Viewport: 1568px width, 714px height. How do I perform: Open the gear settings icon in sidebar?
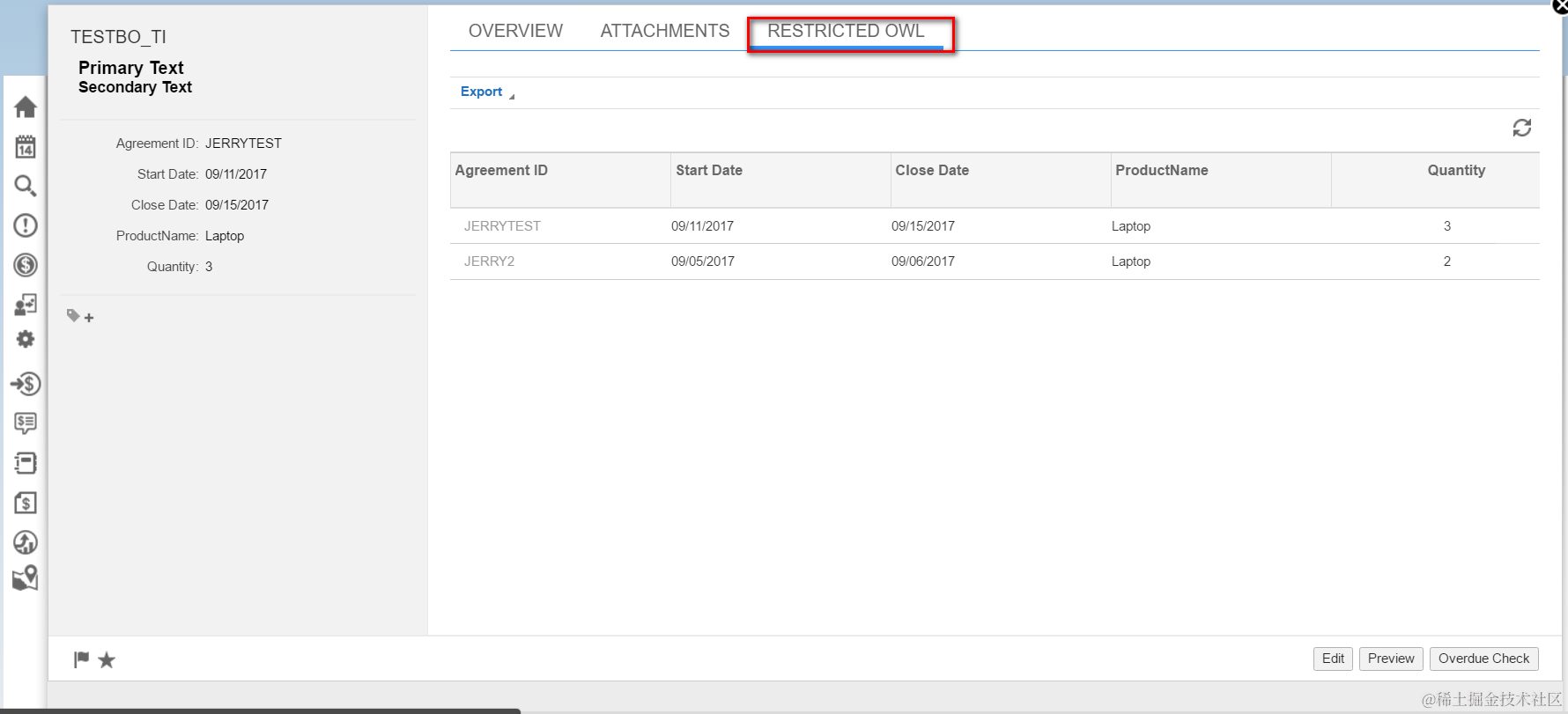pyautogui.click(x=26, y=339)
